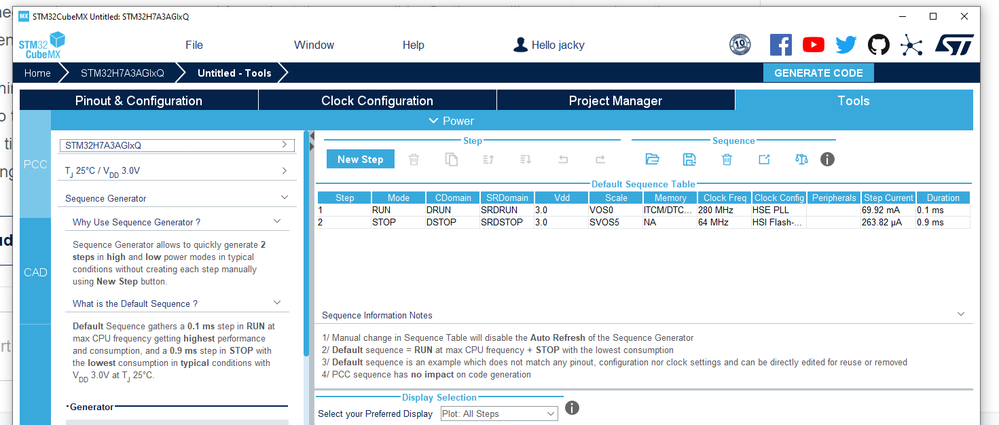999x425 pixels.
Task: Click the Step column header
Action: click(344, 198)
